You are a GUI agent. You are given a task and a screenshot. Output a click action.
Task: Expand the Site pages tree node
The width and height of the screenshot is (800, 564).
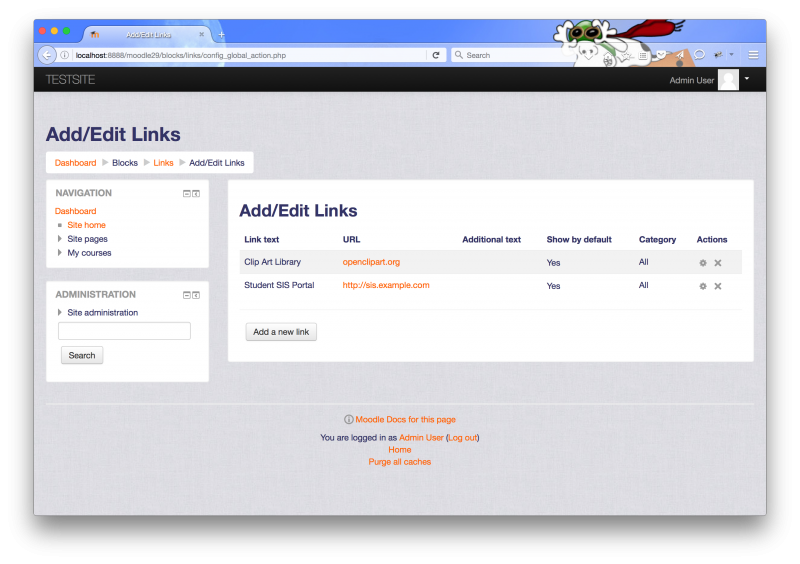[60, 239]
